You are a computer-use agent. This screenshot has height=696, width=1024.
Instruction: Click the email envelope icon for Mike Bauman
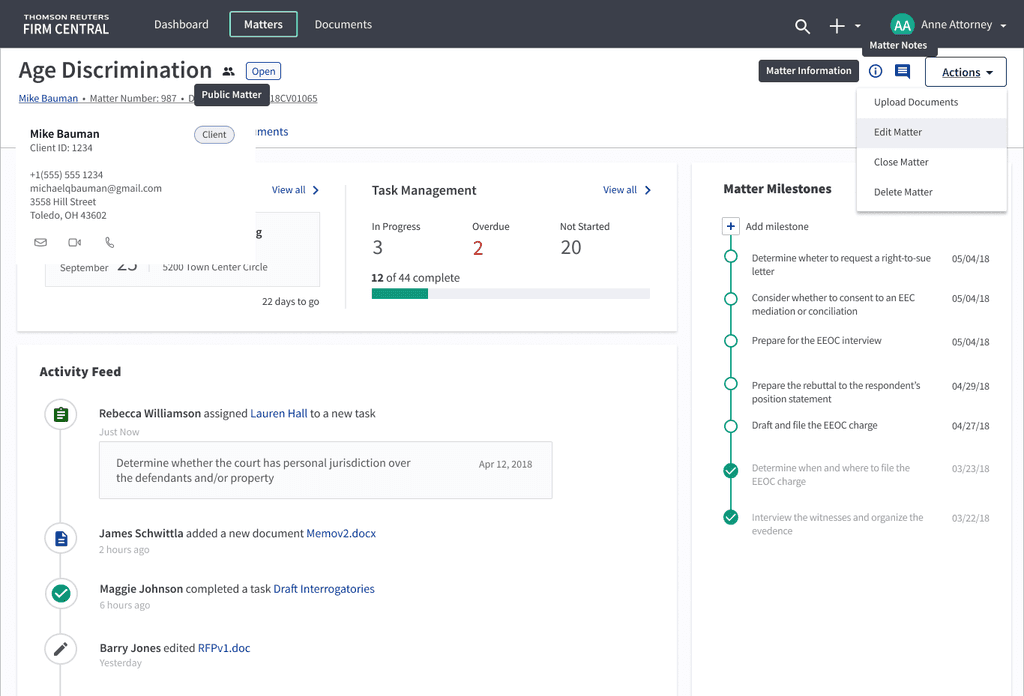click(x=40, y=242)
